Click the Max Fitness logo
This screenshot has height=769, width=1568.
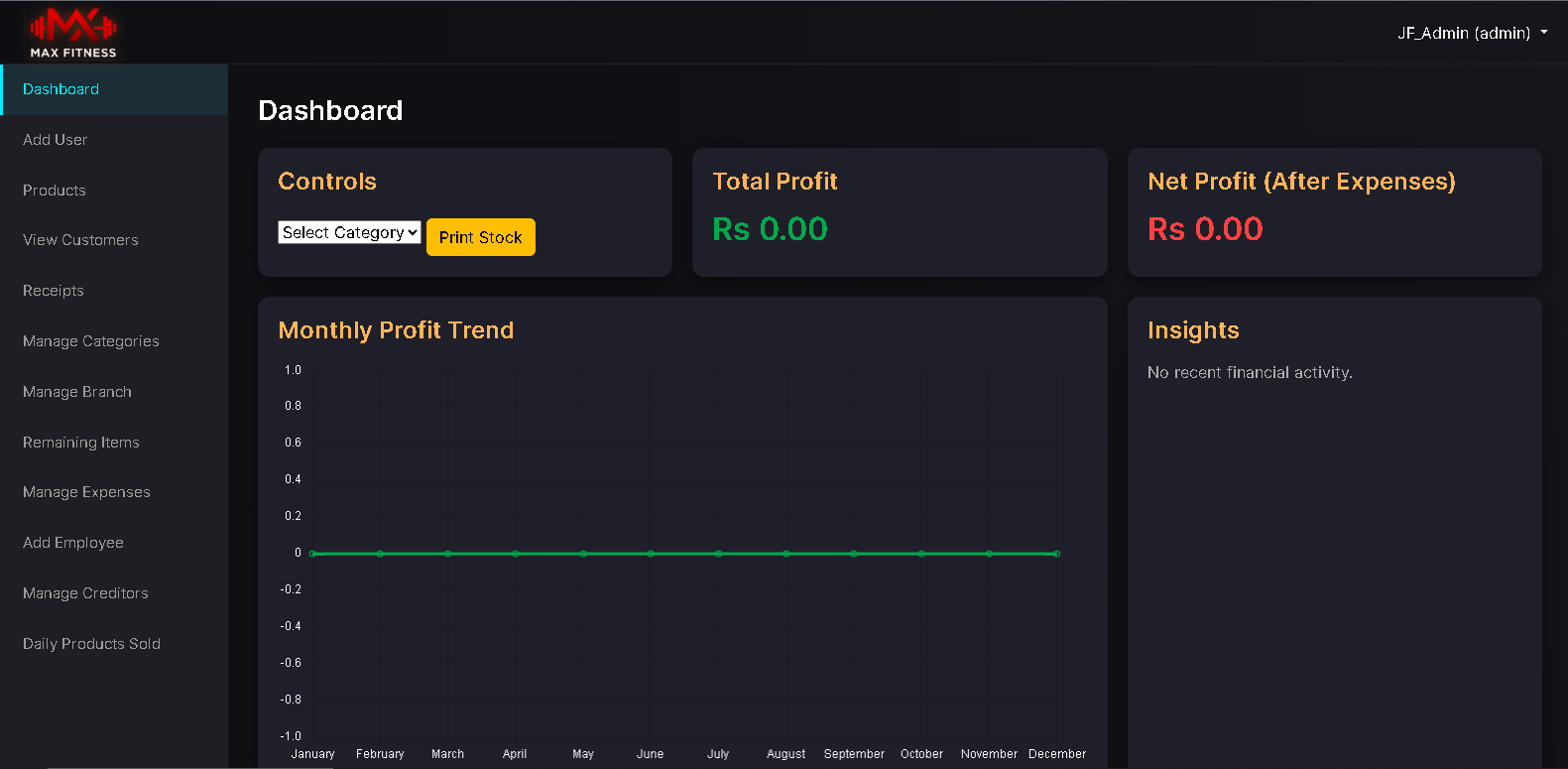point(72,33)
